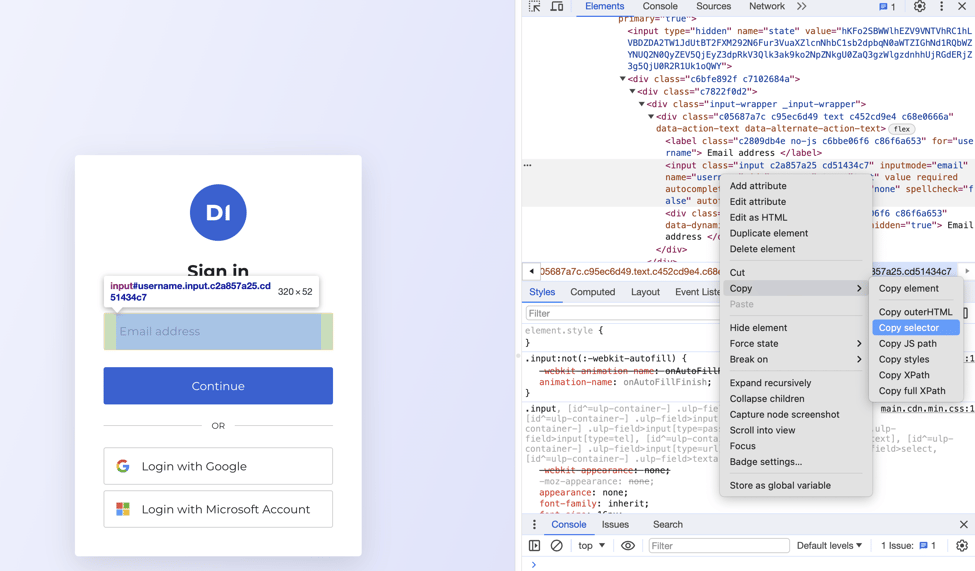Click the ellipsis beside selected input node

coord(527,165)
